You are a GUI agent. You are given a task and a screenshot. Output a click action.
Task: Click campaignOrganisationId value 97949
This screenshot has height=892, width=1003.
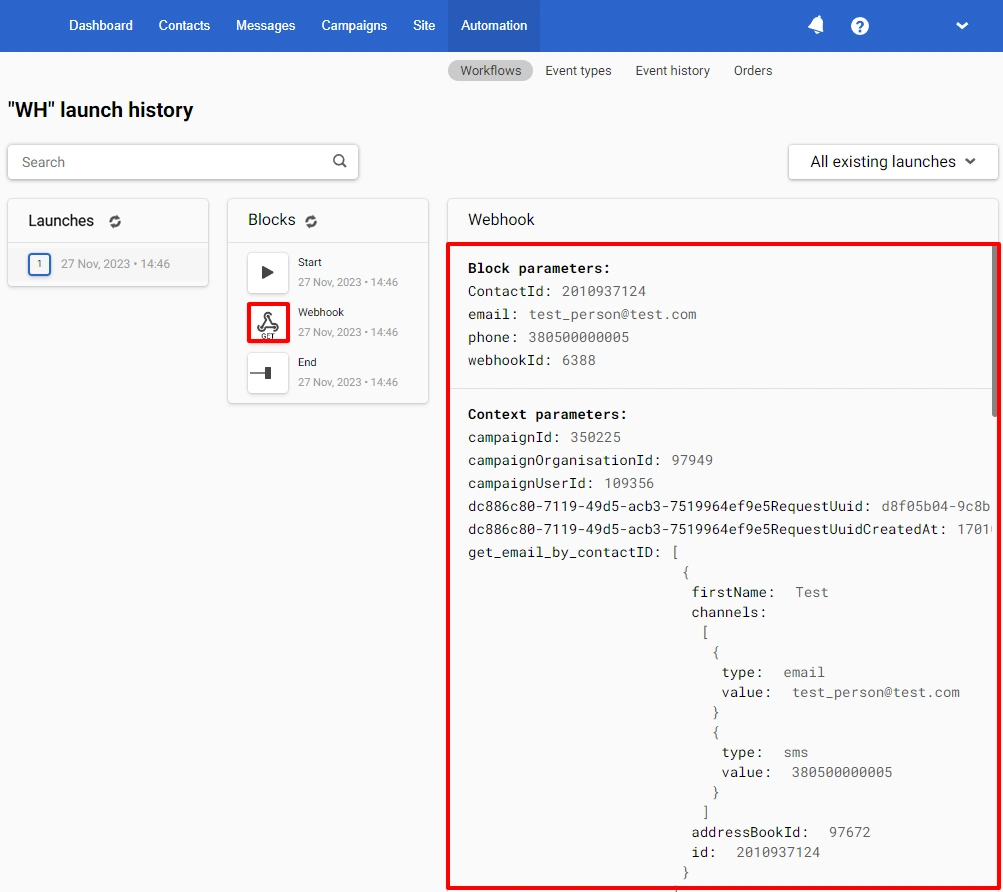(692, 460)
